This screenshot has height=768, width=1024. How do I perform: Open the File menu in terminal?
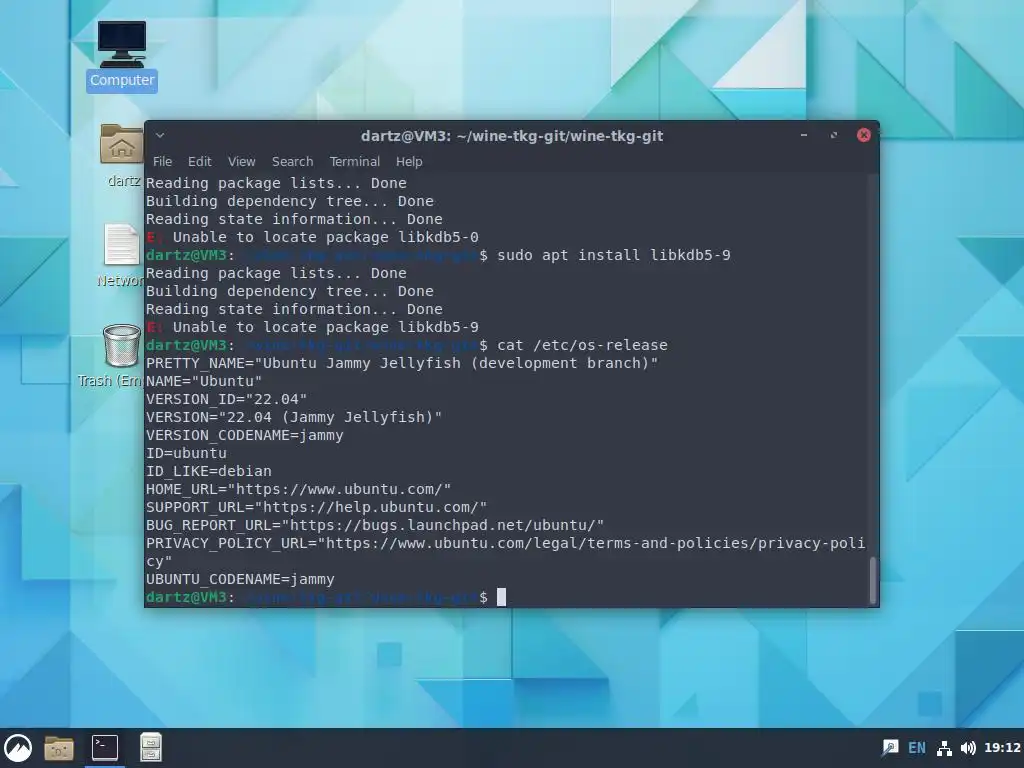coord(163,161)
